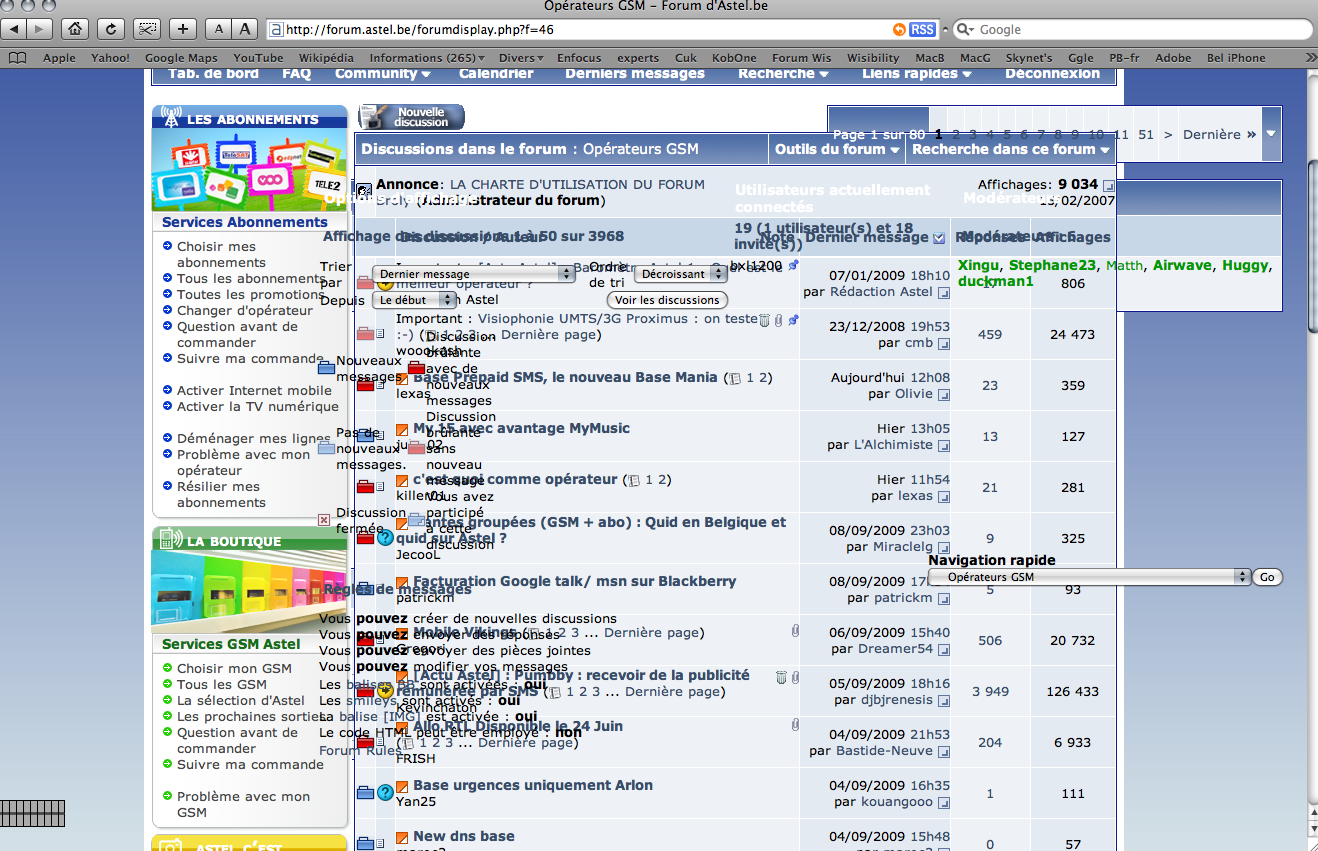Click the larger text size A button

tap(245, 29)
